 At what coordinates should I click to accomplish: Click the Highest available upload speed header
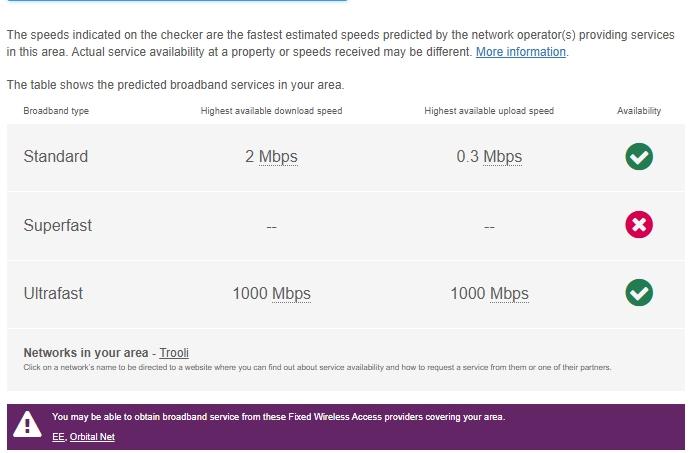(x=489, y=111)
